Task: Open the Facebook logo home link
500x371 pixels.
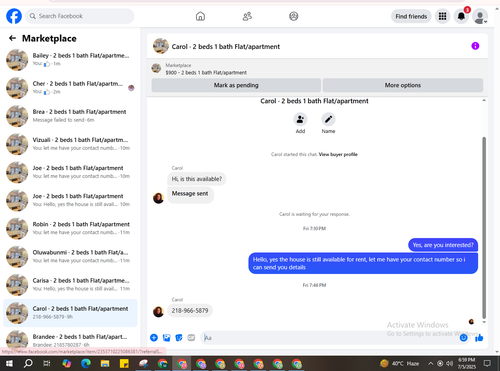Action: [x=14, y=16]
